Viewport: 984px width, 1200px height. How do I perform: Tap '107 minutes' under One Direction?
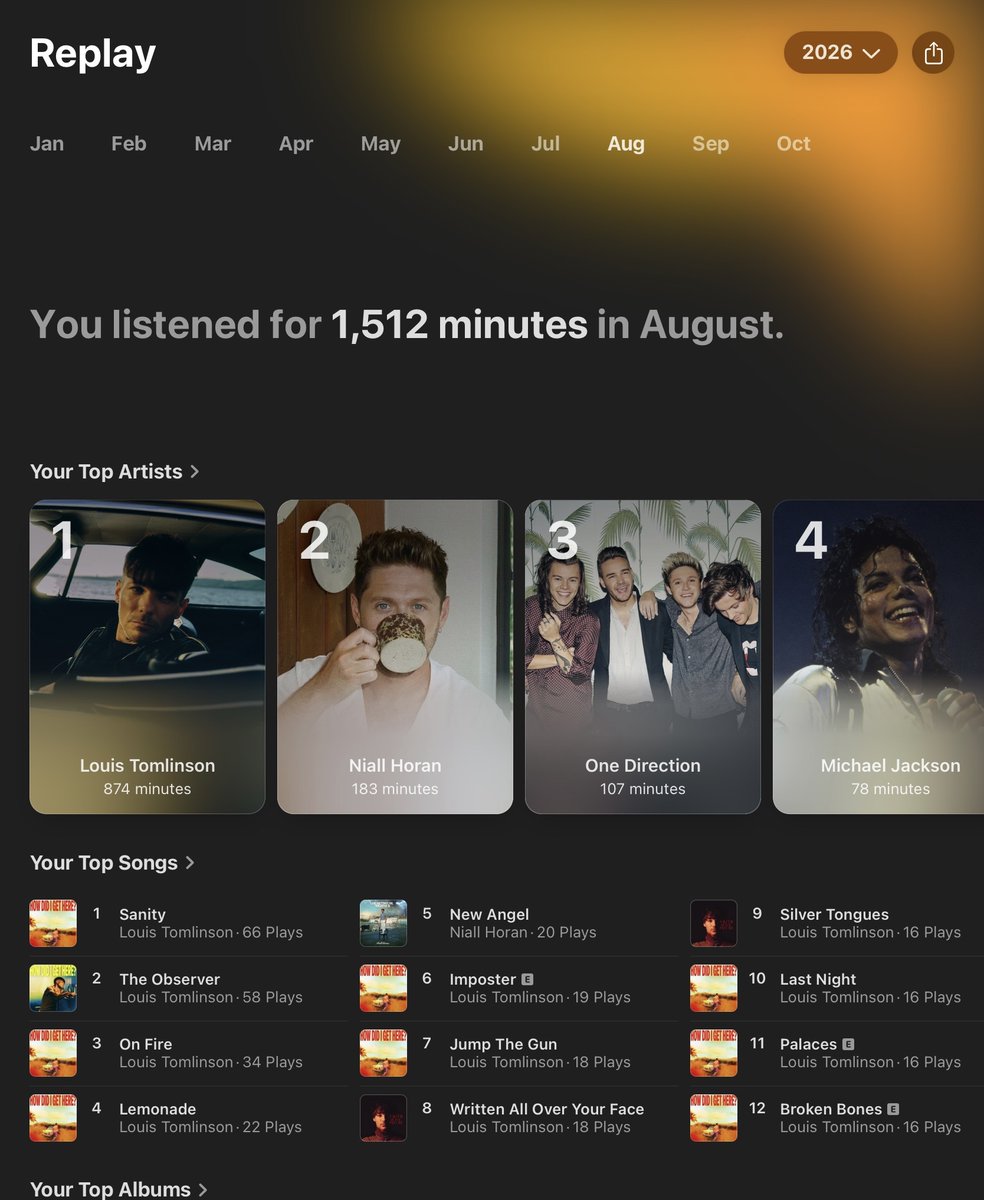click(643, 789)
